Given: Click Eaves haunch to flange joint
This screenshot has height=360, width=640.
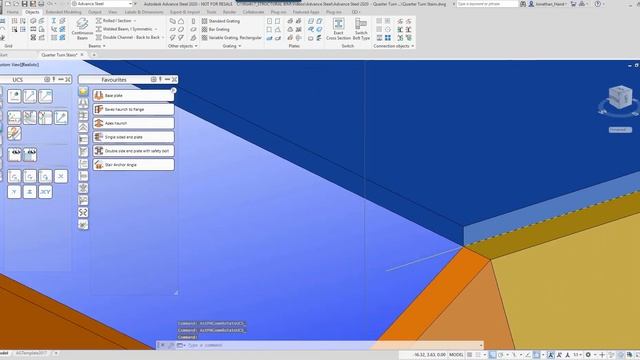Looking at the screenshot, I should coord(133,109).
